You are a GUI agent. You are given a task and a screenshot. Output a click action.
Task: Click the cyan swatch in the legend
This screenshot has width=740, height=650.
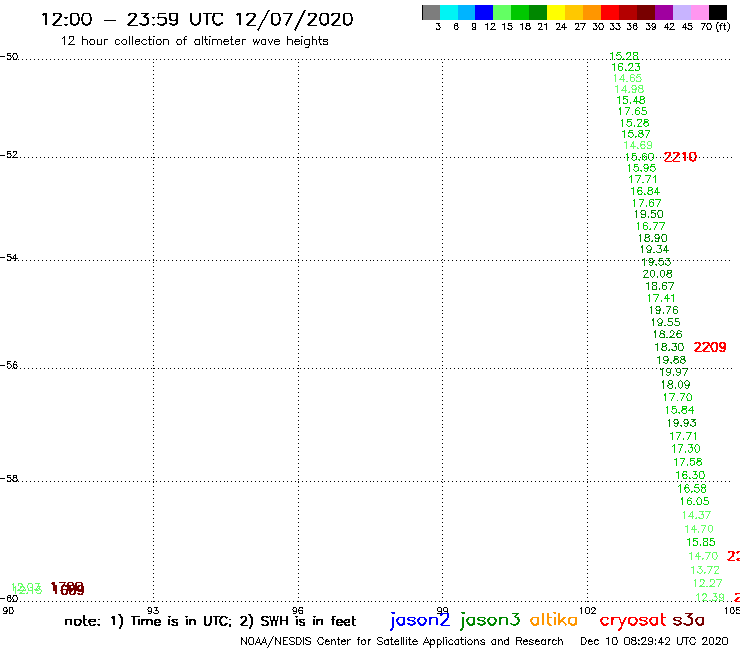[x=449, y=12]
